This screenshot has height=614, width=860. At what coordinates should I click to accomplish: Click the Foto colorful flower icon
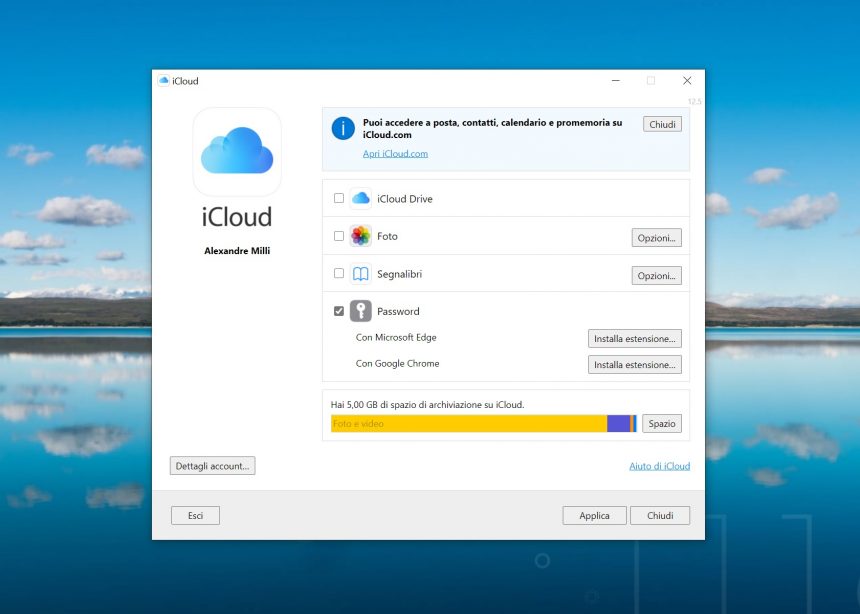360,236
